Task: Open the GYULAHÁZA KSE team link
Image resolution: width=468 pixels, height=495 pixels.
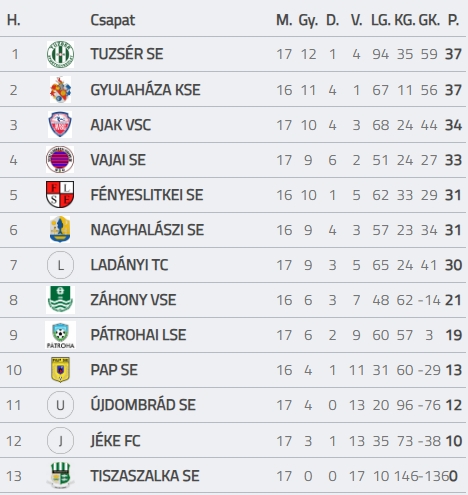Action: click(x=145, y=90)
